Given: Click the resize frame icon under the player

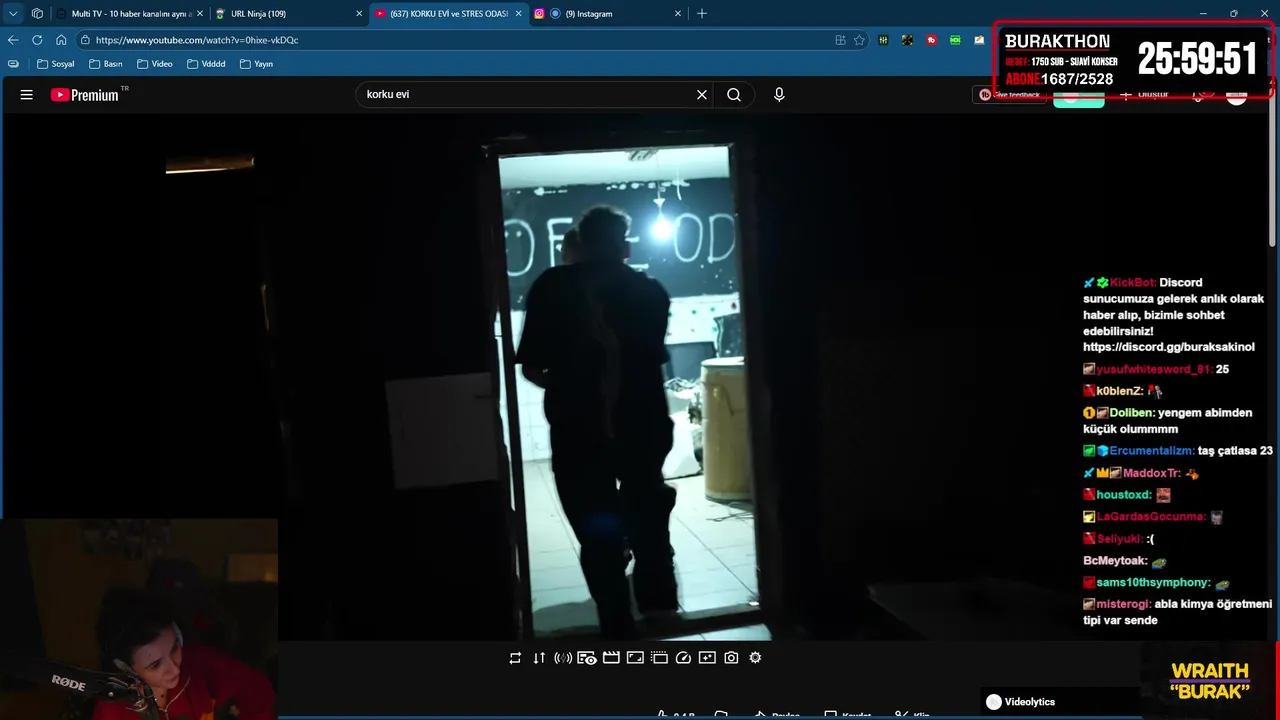Looking at the screenshot, I should tap(635, 658).
